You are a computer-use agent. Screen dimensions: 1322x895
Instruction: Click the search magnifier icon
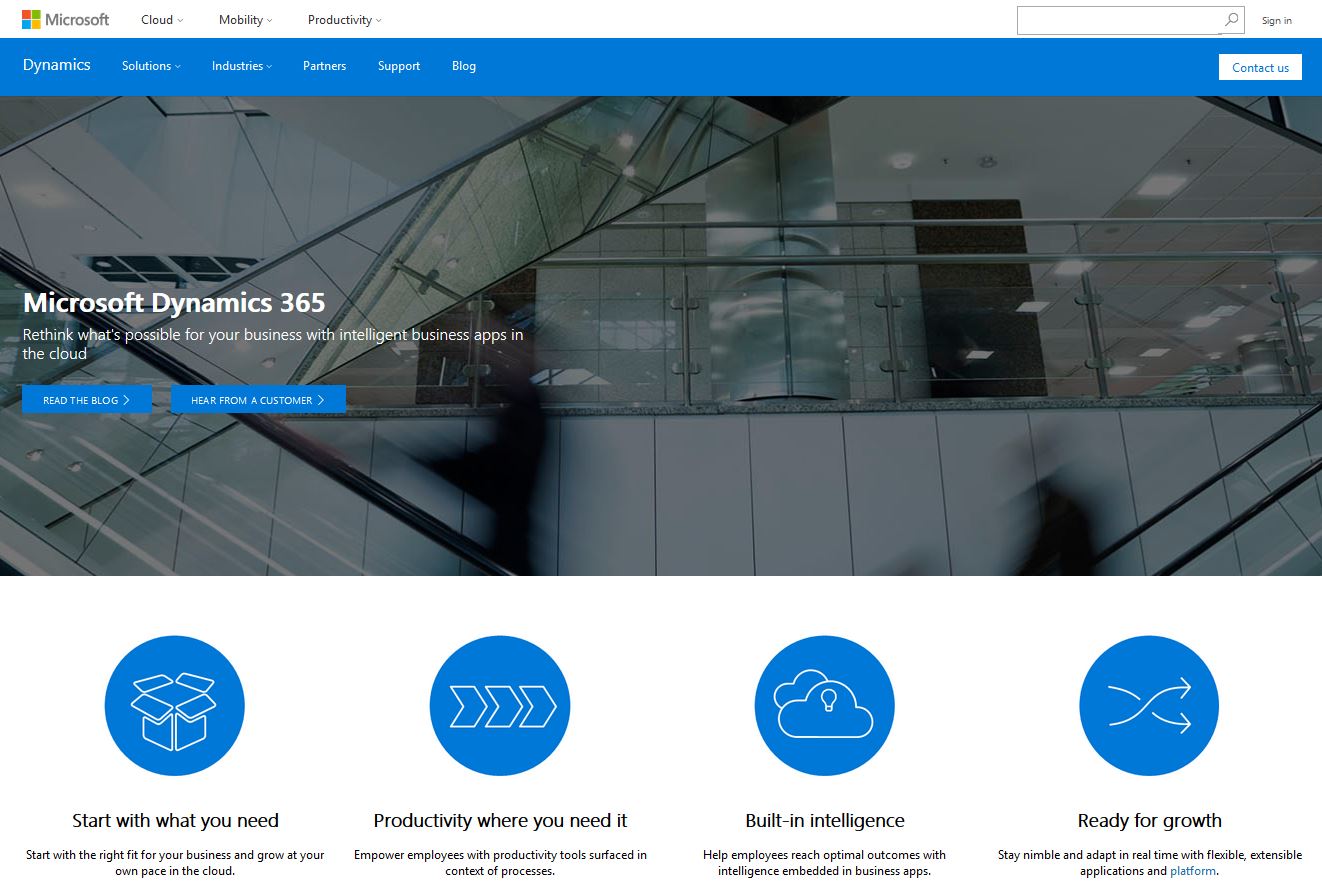pyautogui.click(x=1232, y=19)
